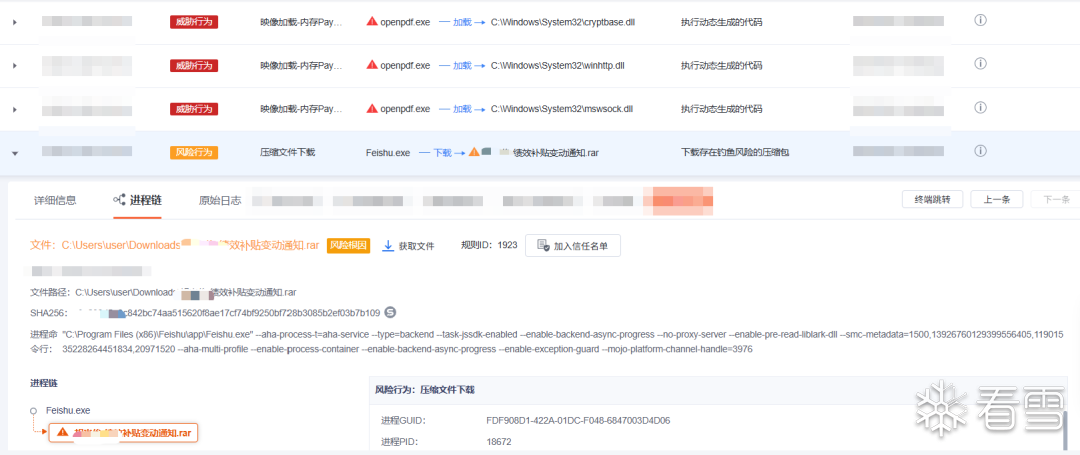Click the C:\Windows\System32\winhttp.dll path

click(557, 65)
